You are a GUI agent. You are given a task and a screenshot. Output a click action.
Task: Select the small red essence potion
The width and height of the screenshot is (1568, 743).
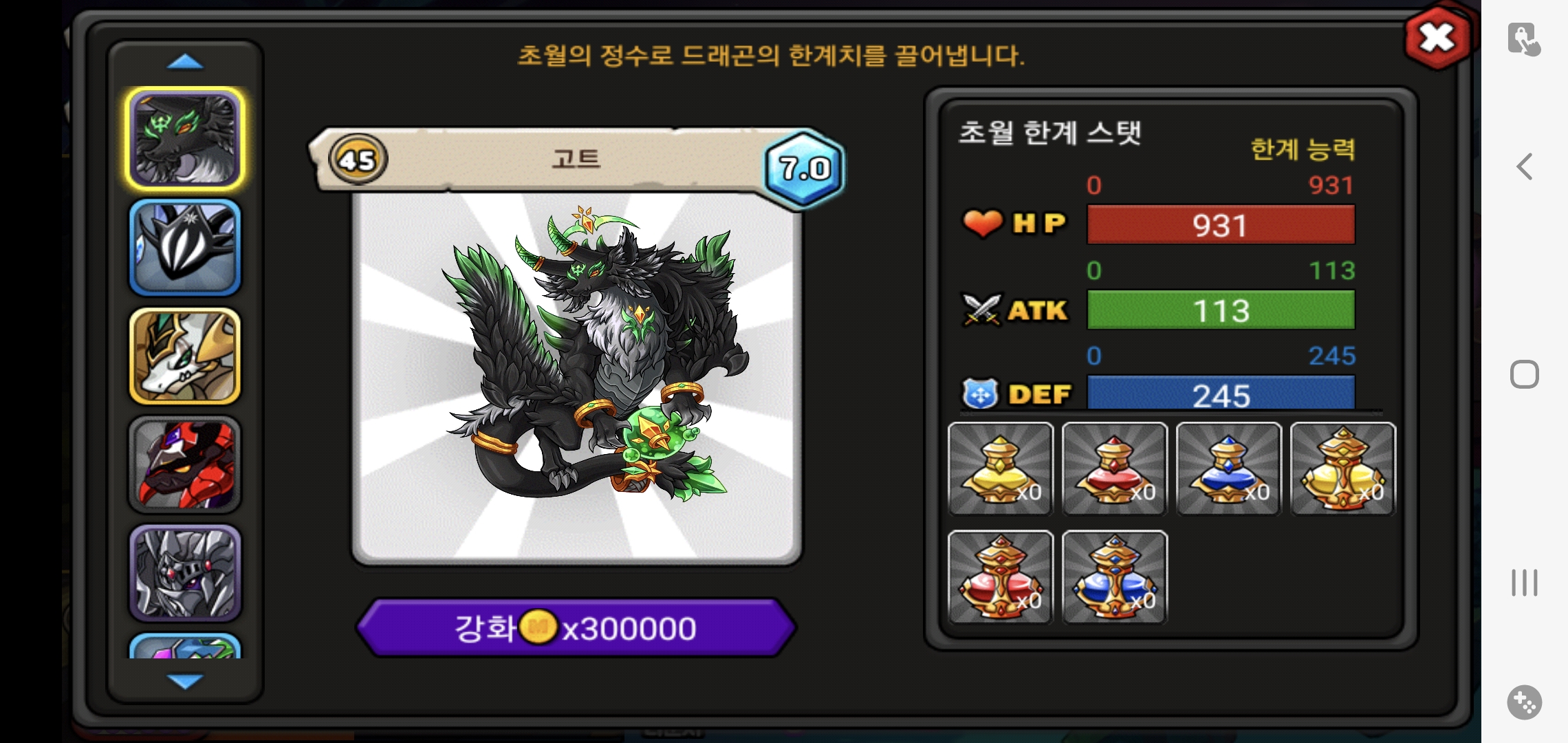[1115, 469]
